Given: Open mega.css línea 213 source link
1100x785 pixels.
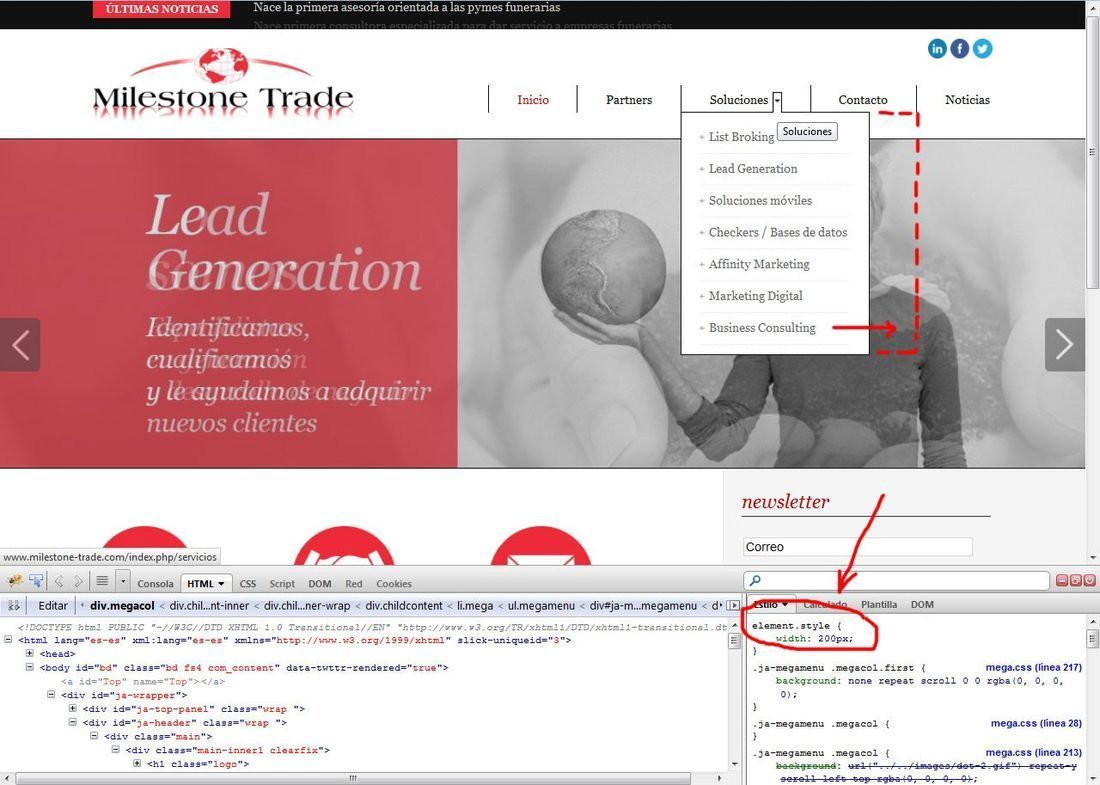Looking at the screenshot, I should tap(1034, 752).
